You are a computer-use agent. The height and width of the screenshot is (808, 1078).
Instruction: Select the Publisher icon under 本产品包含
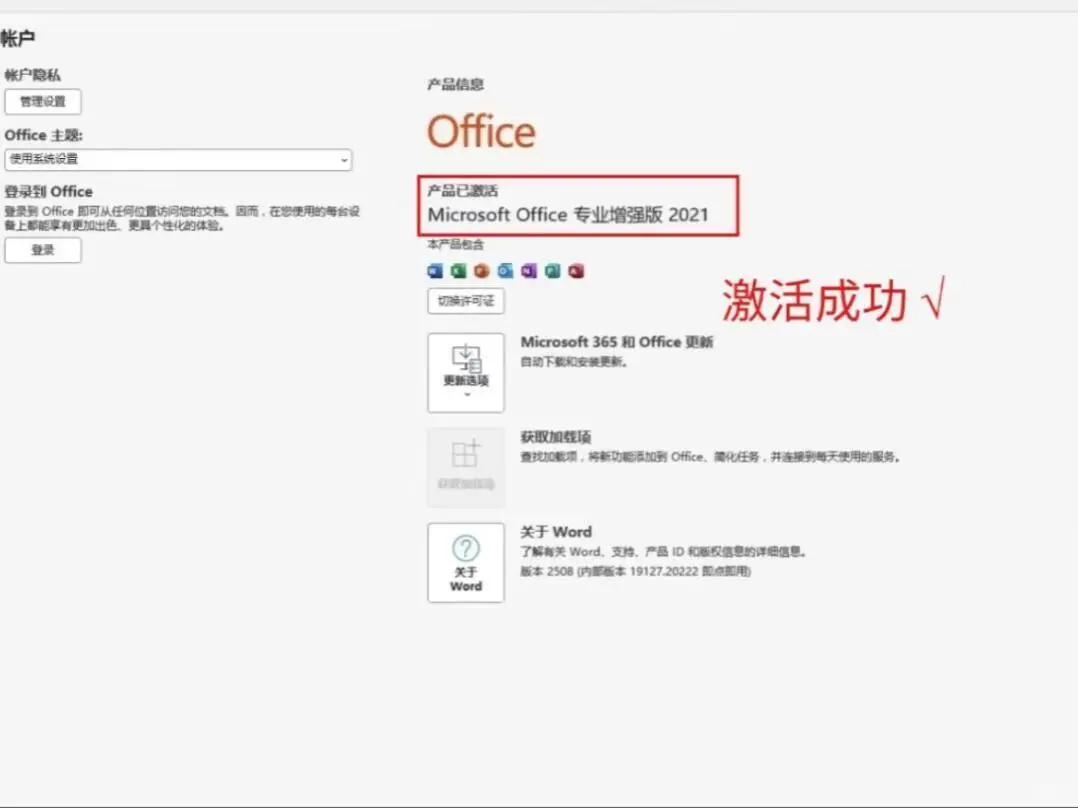tap(550, 270)
